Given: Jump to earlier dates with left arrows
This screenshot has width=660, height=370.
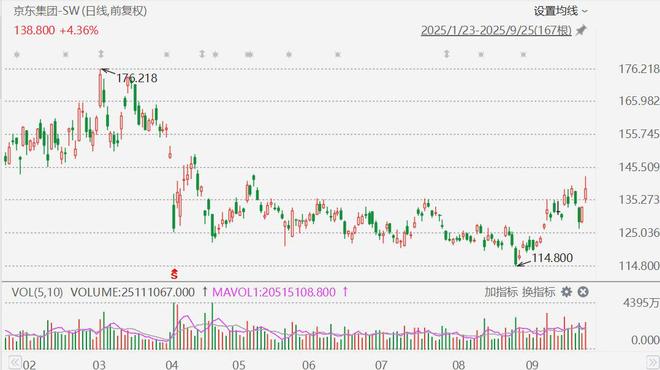Looking at the screenshot, I should pyautogui.click(x=14, y=362).
